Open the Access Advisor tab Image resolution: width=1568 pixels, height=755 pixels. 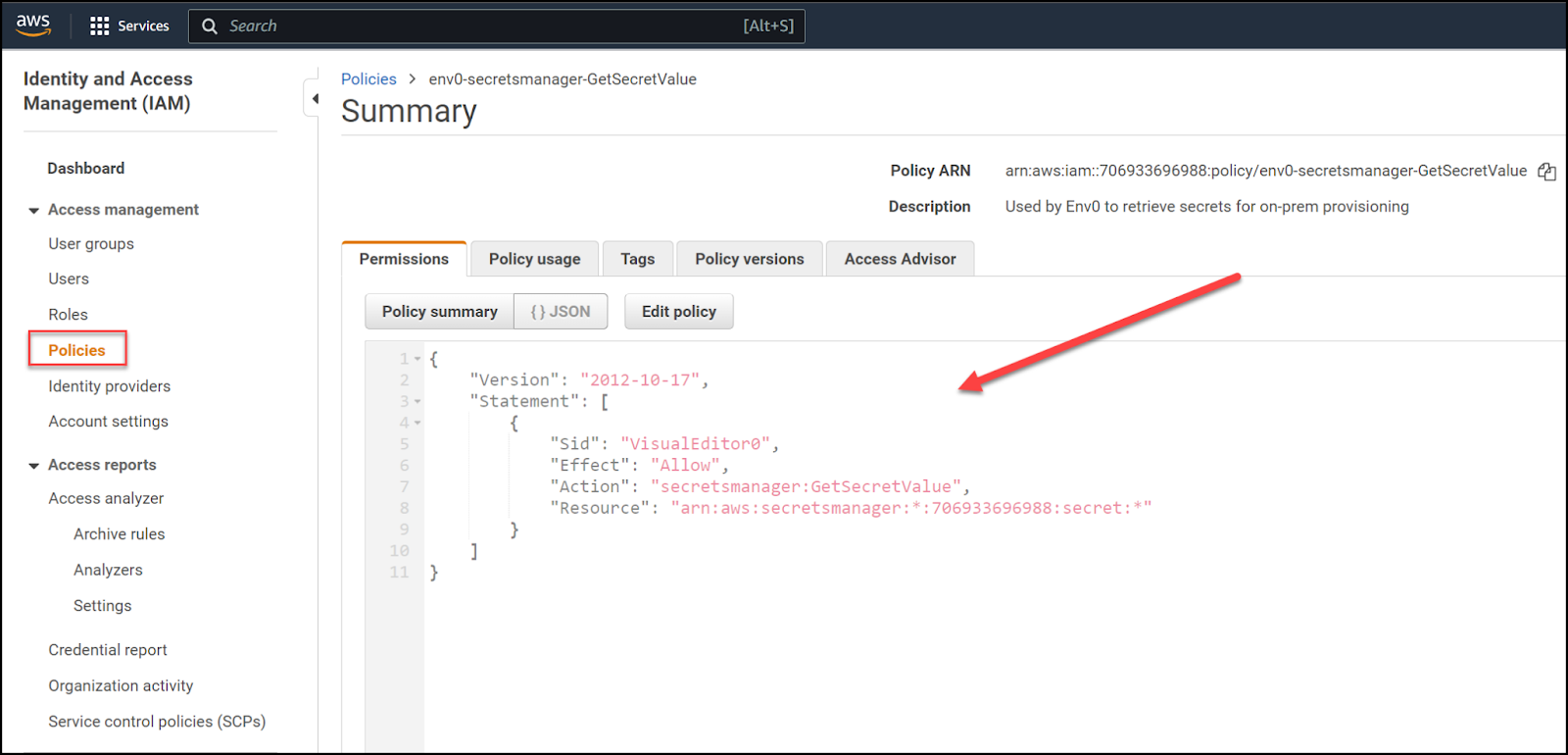tap(901, 259)
